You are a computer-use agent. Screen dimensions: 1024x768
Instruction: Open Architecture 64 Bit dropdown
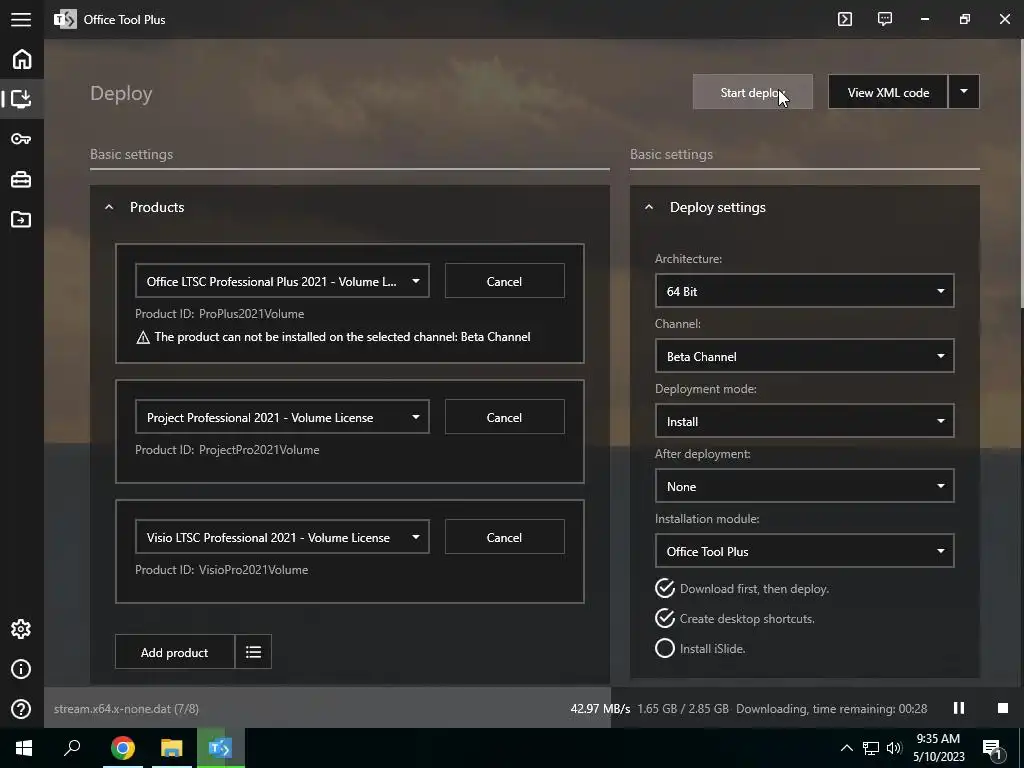pyautogui.click(x=805, y=291)
